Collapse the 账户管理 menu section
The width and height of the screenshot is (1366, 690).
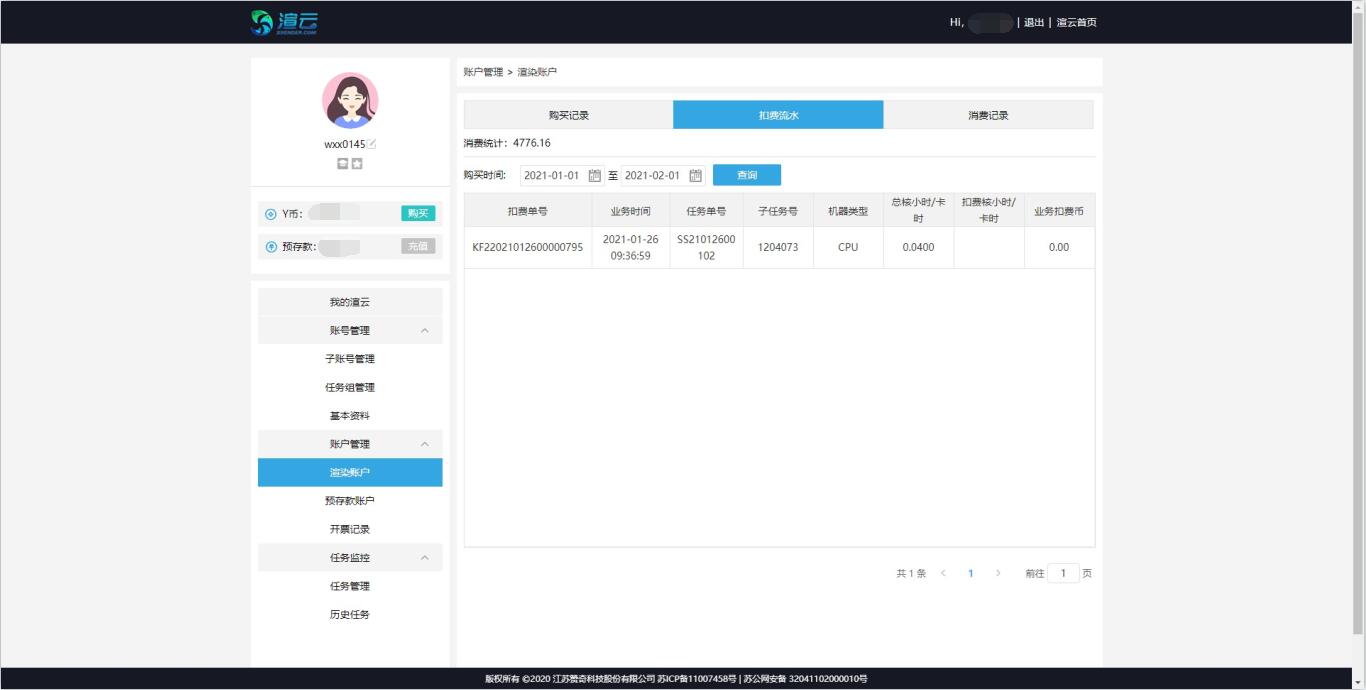point(424,444)
